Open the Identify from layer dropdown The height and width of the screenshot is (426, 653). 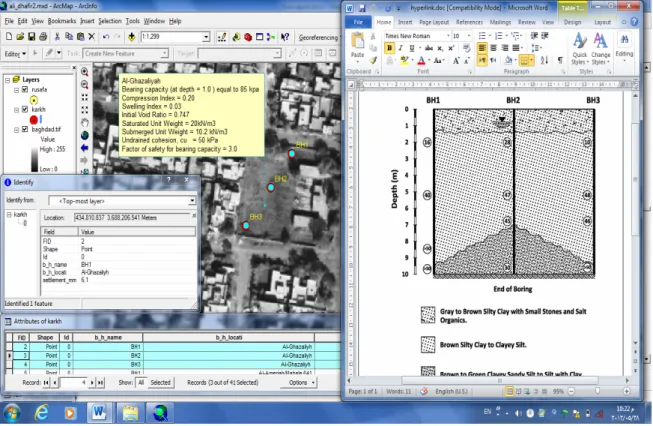192,201
